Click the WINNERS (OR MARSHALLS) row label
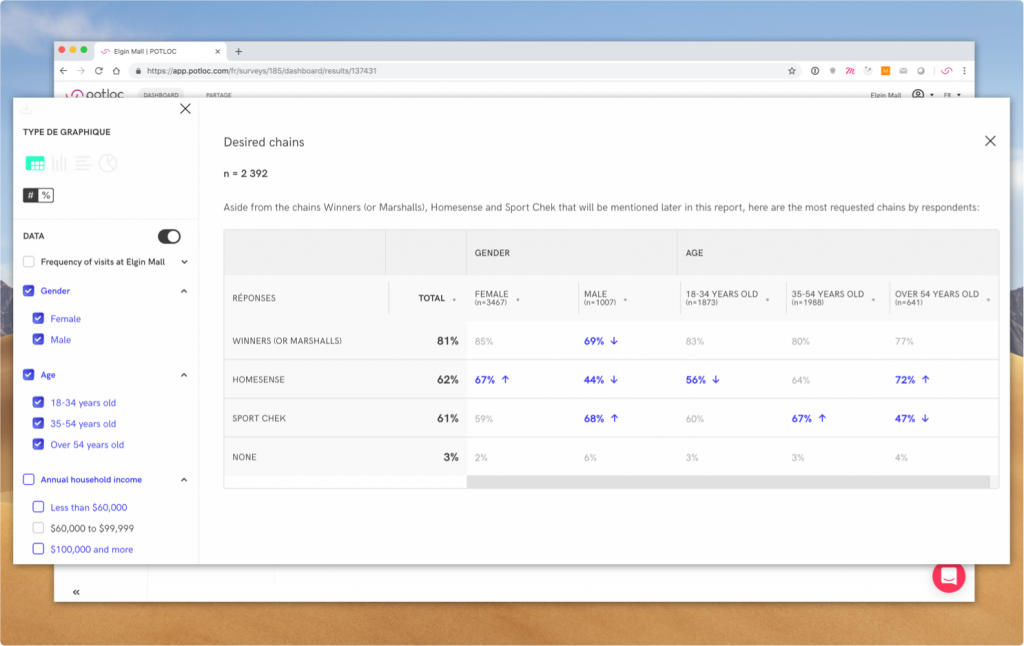Viewport: 1024px width, 646px height. tap(287, 341)
